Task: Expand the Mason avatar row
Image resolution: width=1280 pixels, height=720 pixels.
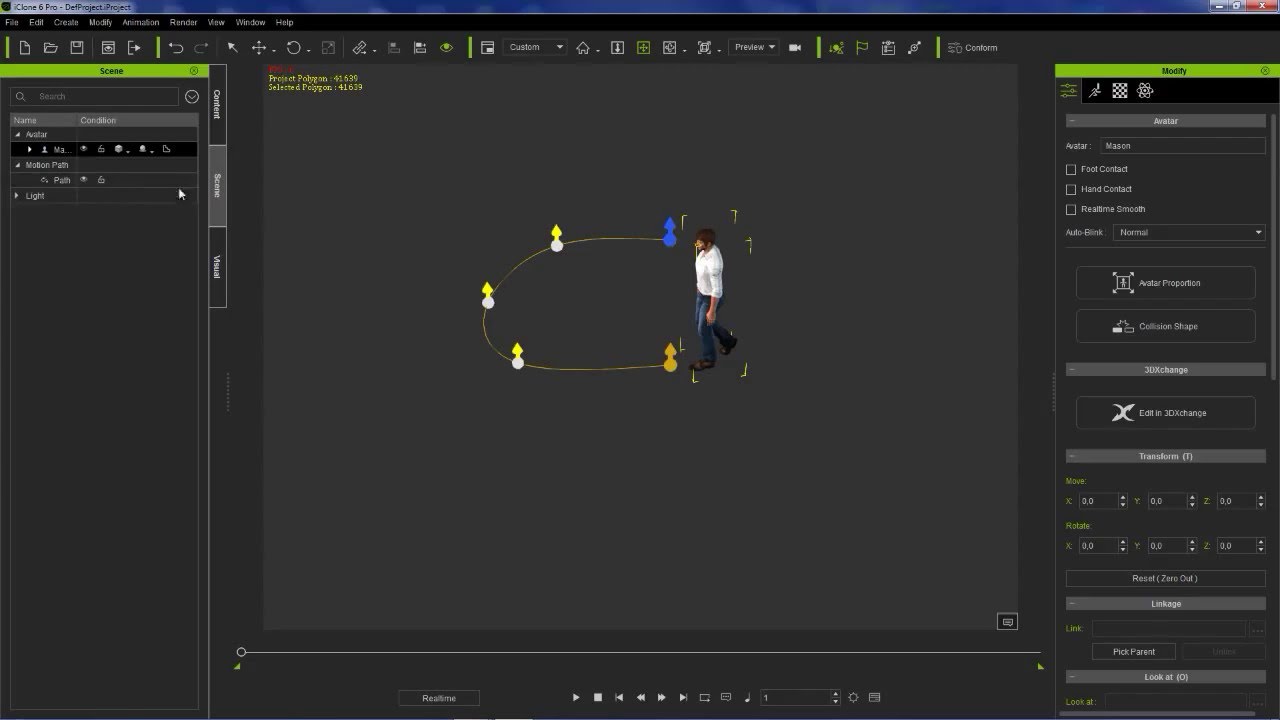Action: click(29, 149)
